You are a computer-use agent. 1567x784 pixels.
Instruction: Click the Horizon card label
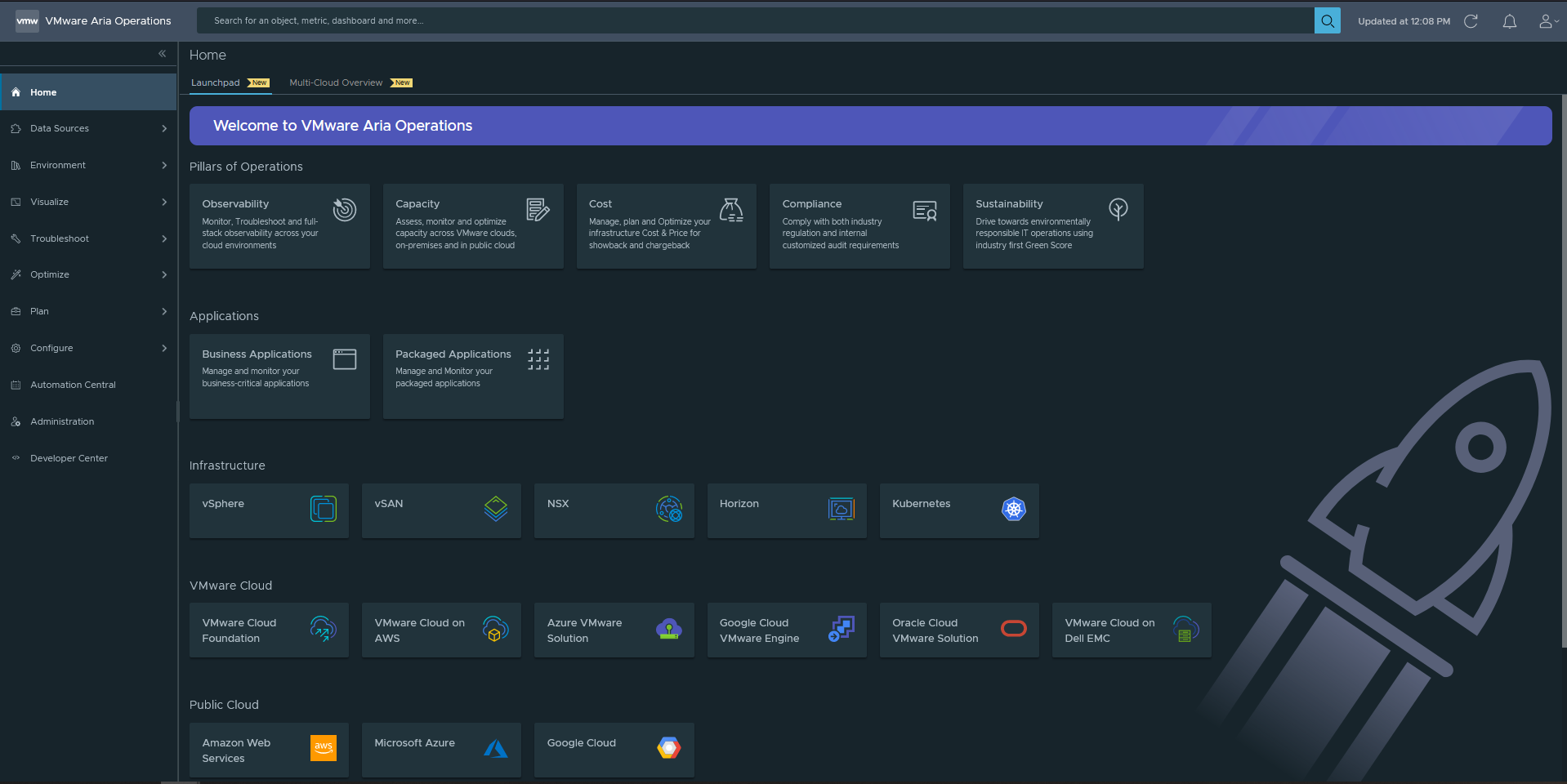click(739, 504)
